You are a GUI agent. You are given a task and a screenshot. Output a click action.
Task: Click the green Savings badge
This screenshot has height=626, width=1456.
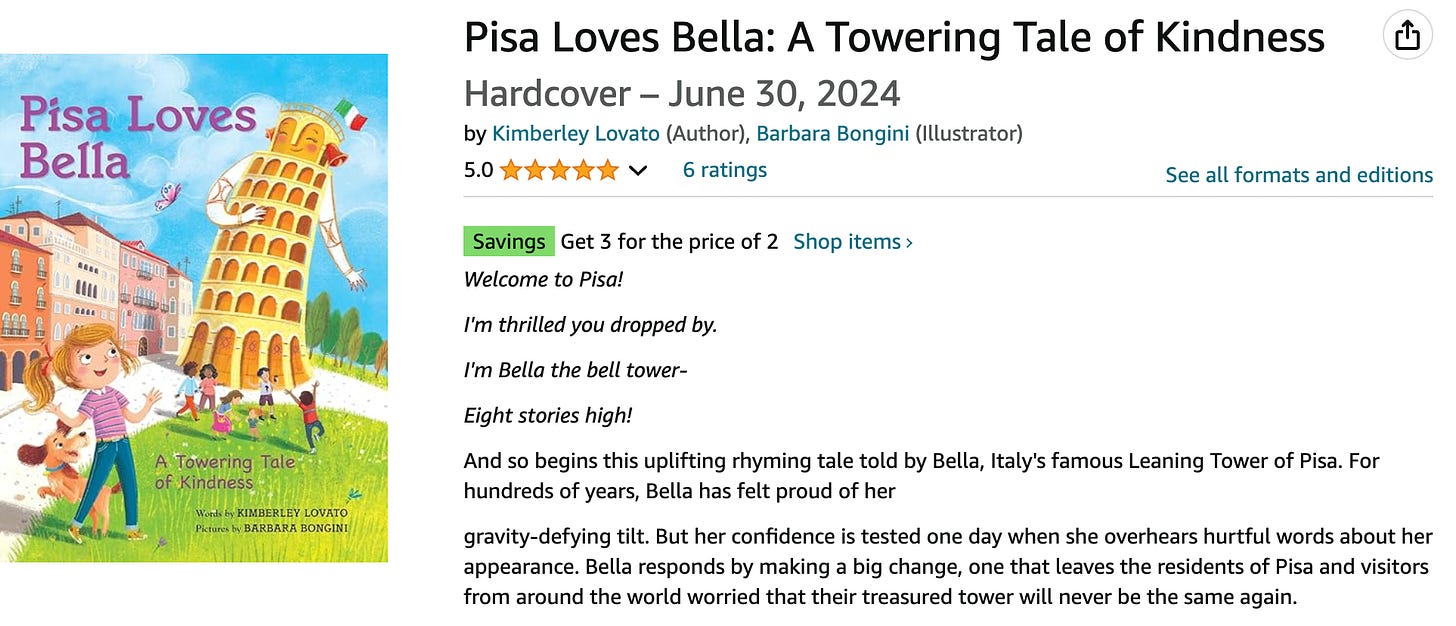509,241
